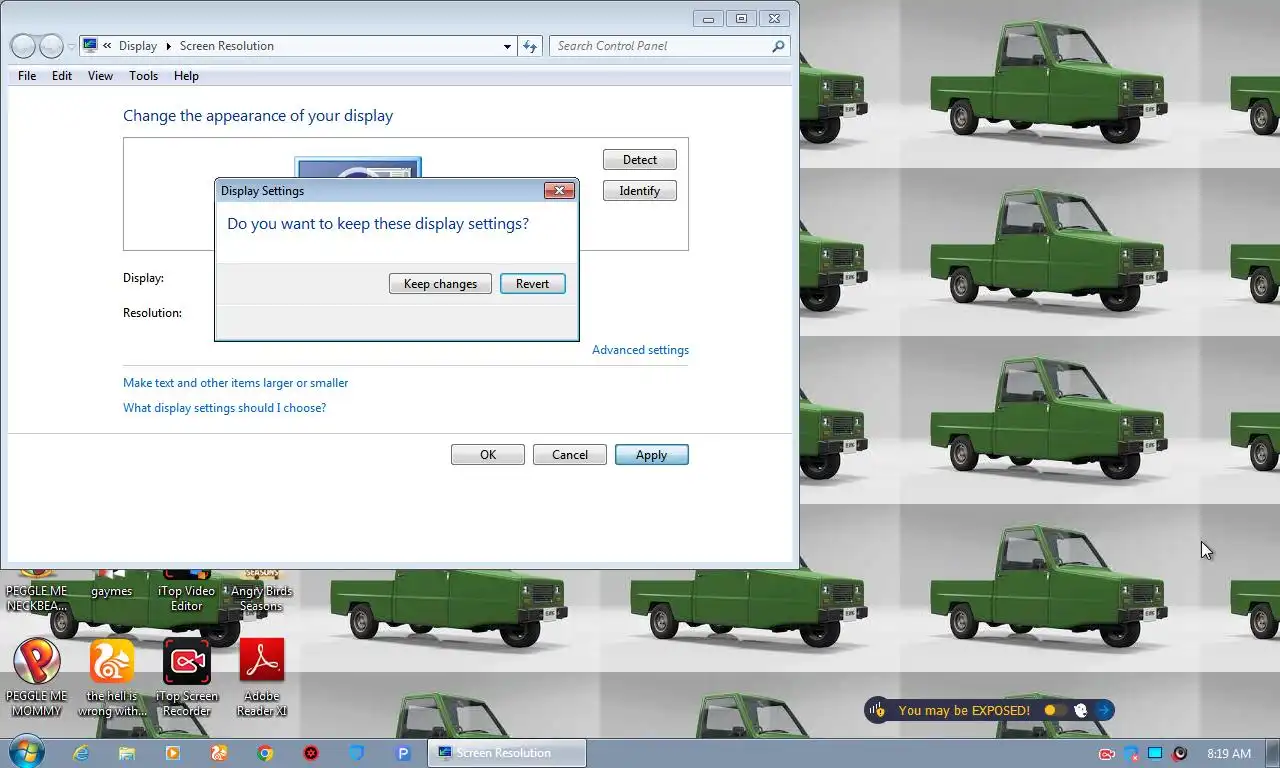Click the Screen Resolution breadcrumb
Image resolution: width=1280 pixels, height=768 pixels.
tap(226, 46)
